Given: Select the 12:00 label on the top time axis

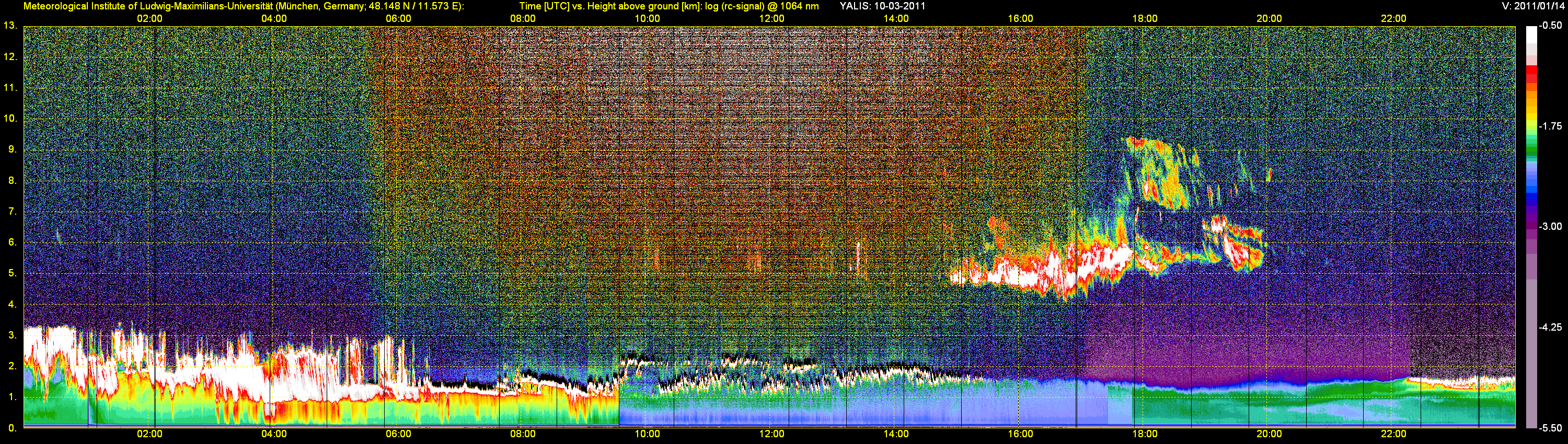Looking at the screenshot, I should [772, 19].
